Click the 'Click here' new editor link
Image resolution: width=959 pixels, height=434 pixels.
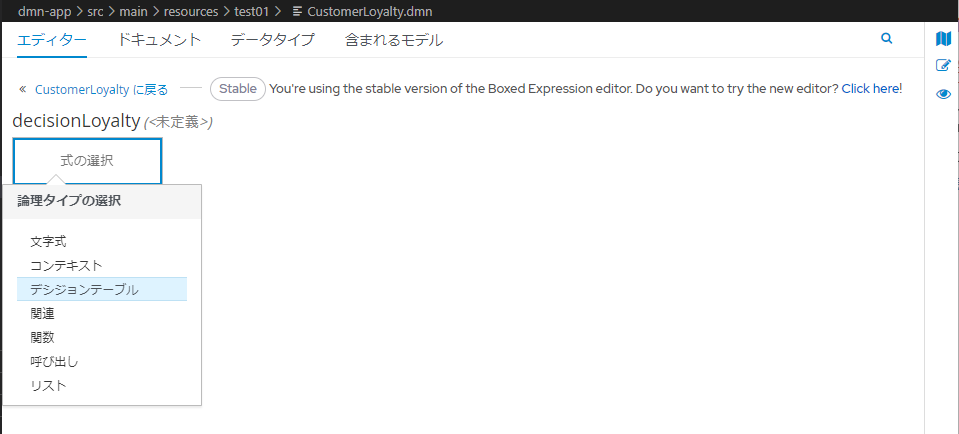(870, 89)
